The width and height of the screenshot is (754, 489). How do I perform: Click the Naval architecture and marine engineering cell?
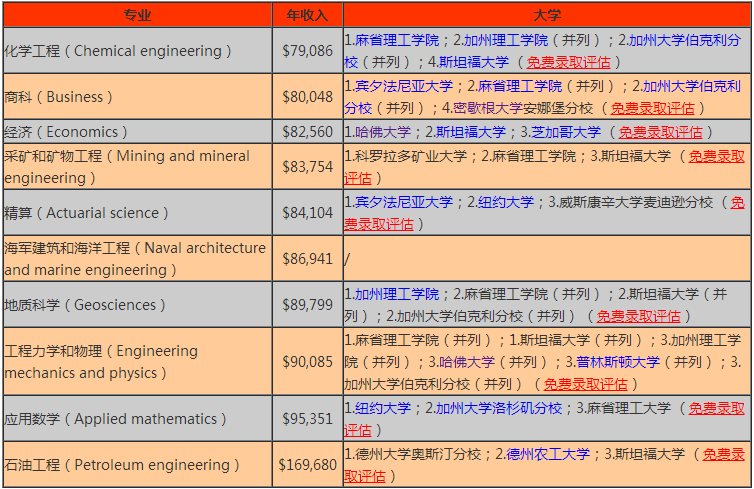(x=138, y=259)
